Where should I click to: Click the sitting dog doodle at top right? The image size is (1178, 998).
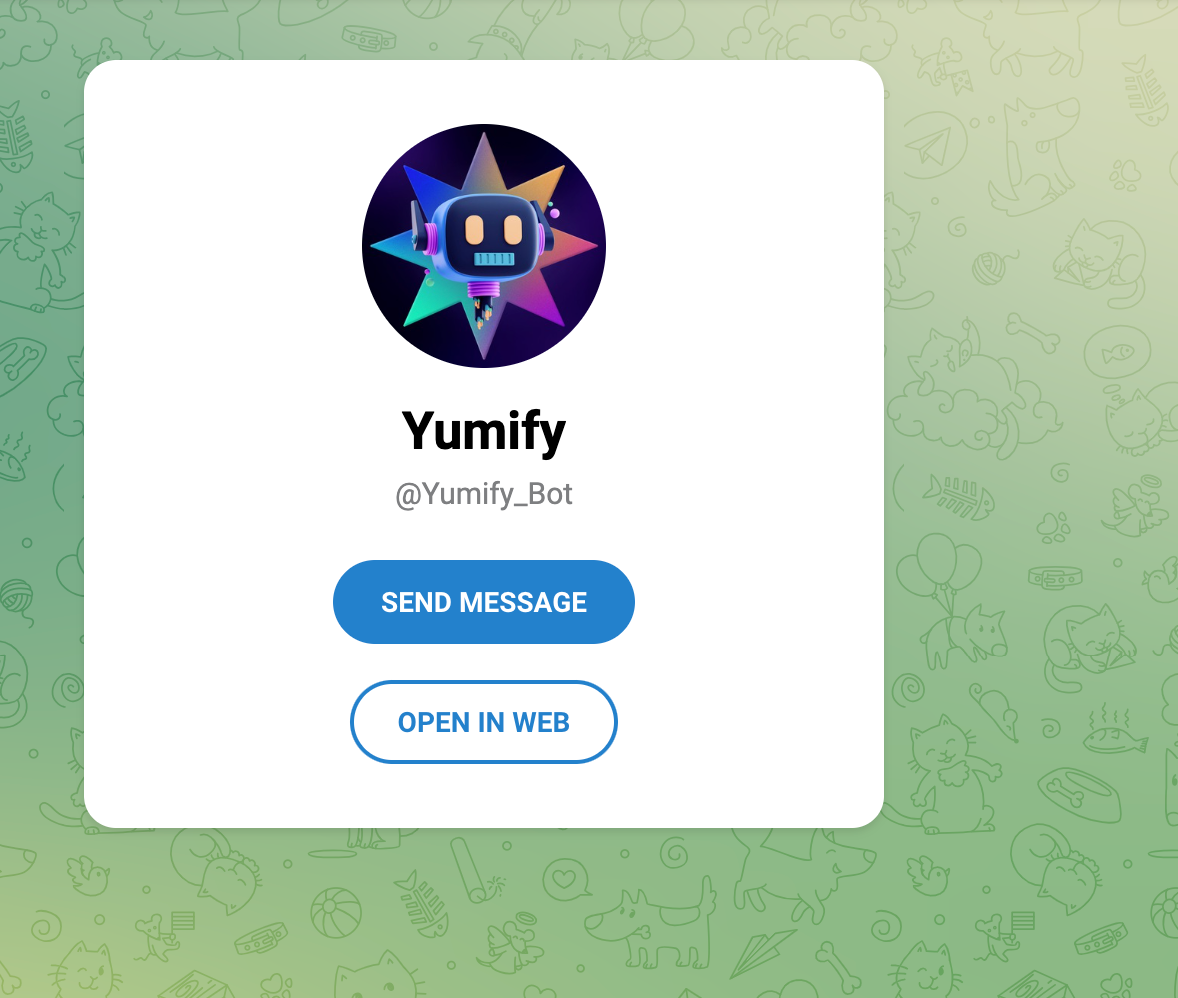1033,158
